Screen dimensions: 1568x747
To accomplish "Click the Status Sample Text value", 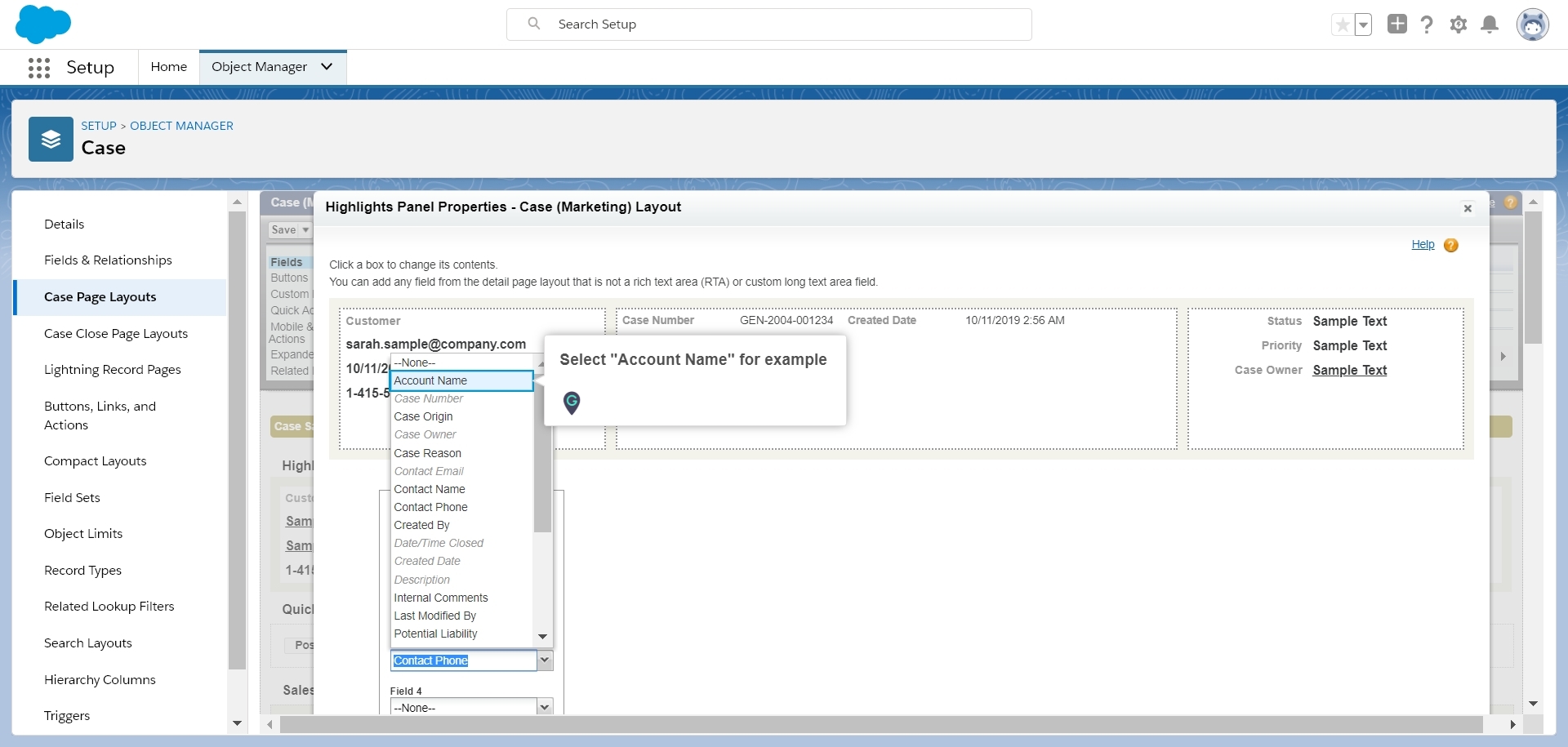I will [1349, 321].
